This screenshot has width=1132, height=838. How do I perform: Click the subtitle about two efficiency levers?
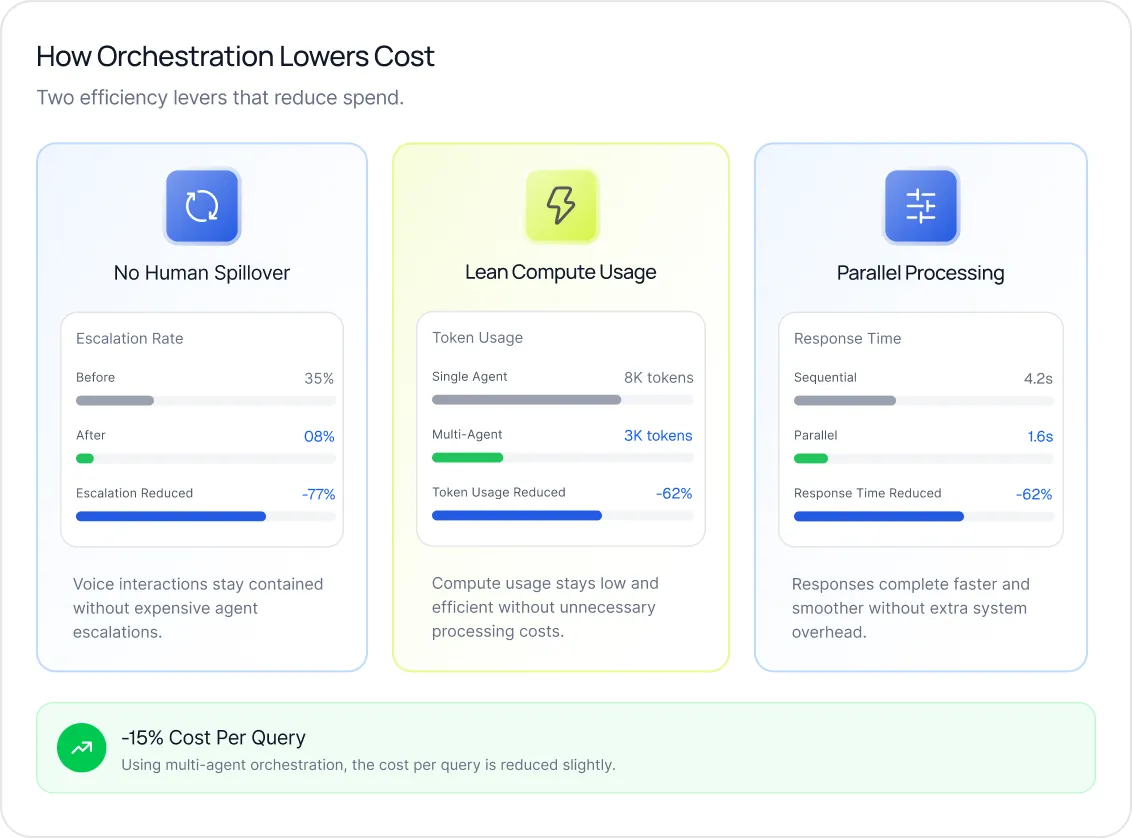(219, 97)
